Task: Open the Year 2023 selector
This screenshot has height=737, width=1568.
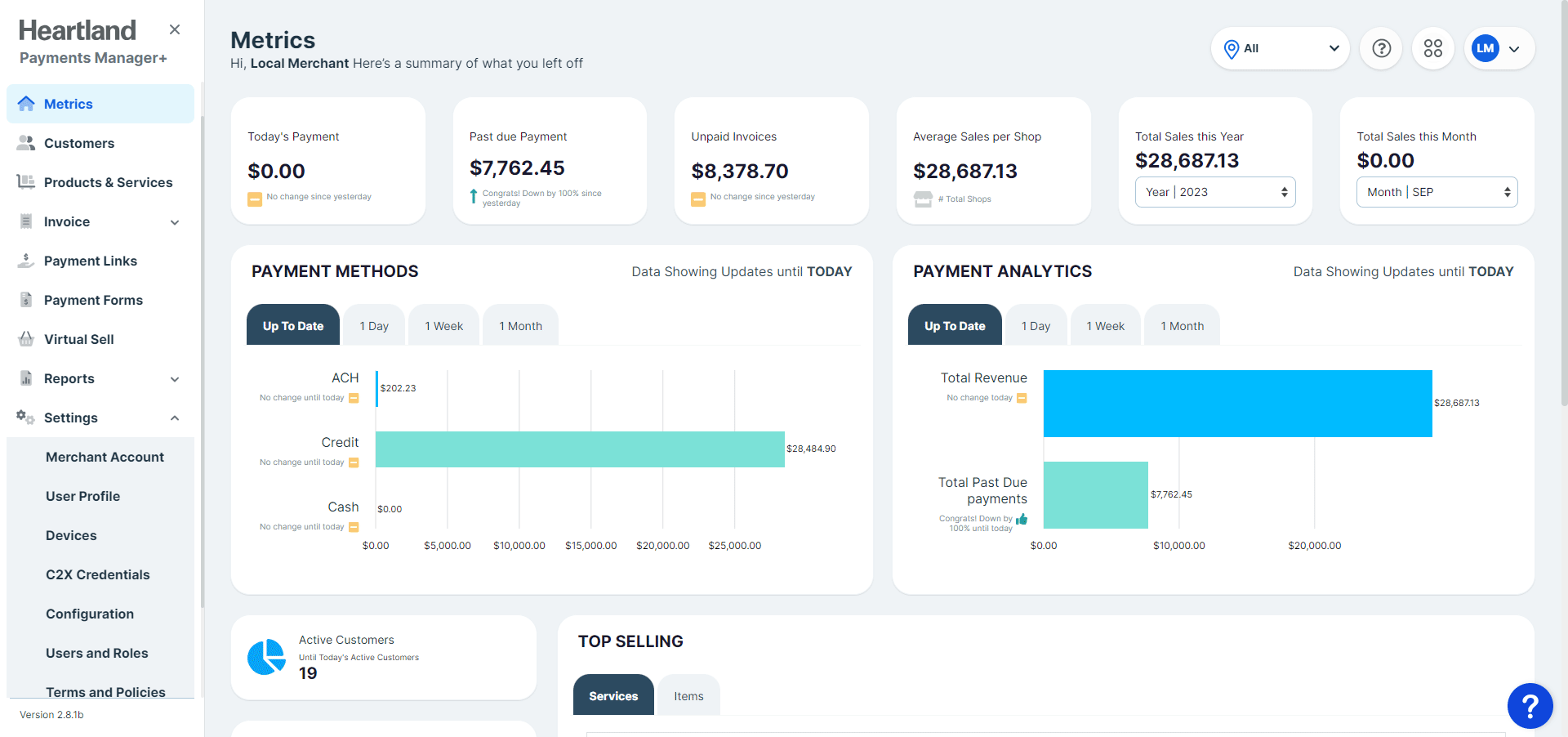Action: (1215, 192)
